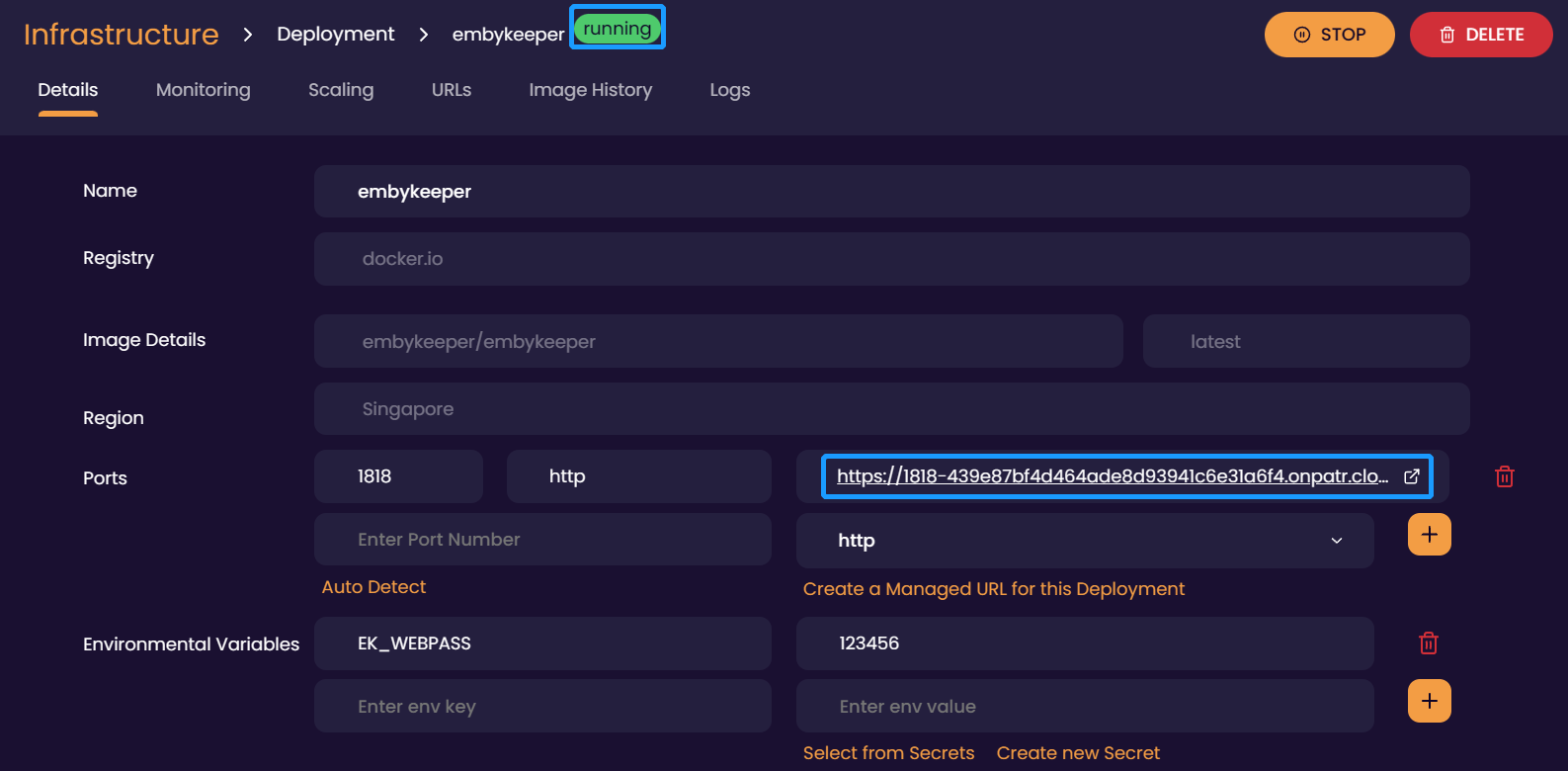Image resolution: width=1568 pixels, height=771 pixels.
Task: Add new port with plus button
Action: [x=1430, y=535]
